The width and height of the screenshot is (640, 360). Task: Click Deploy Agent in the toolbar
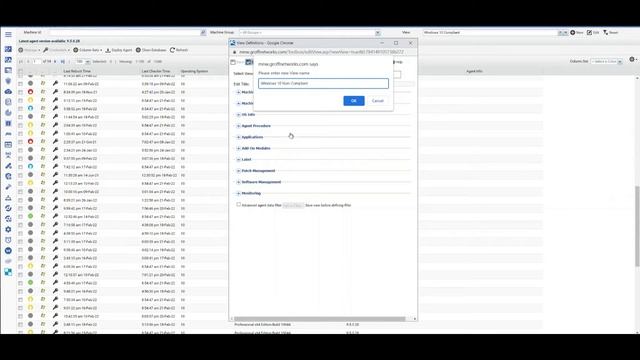119,50
